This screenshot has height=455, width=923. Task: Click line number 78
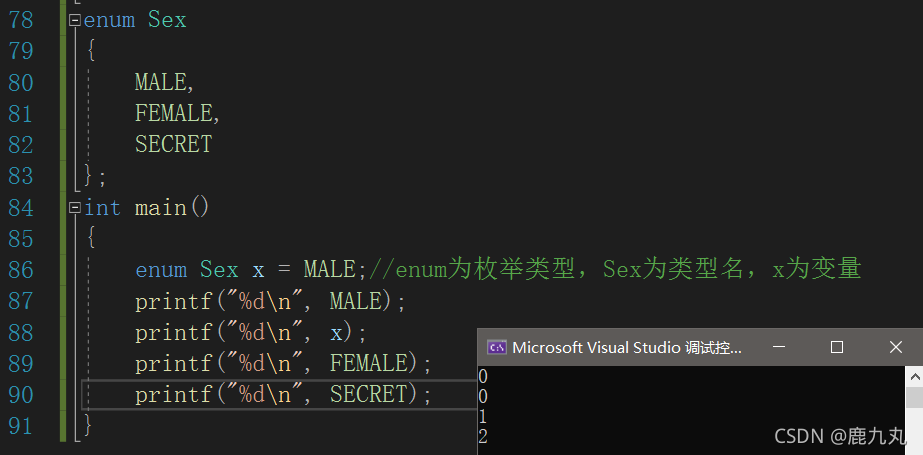coord(21,21)
